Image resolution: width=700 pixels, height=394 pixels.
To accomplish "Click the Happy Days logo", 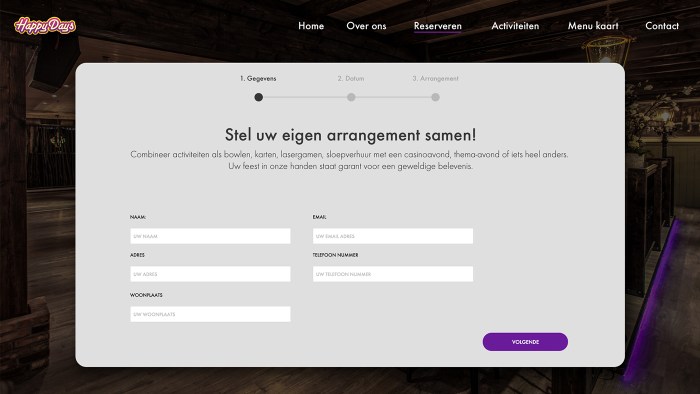I will 45,25.
